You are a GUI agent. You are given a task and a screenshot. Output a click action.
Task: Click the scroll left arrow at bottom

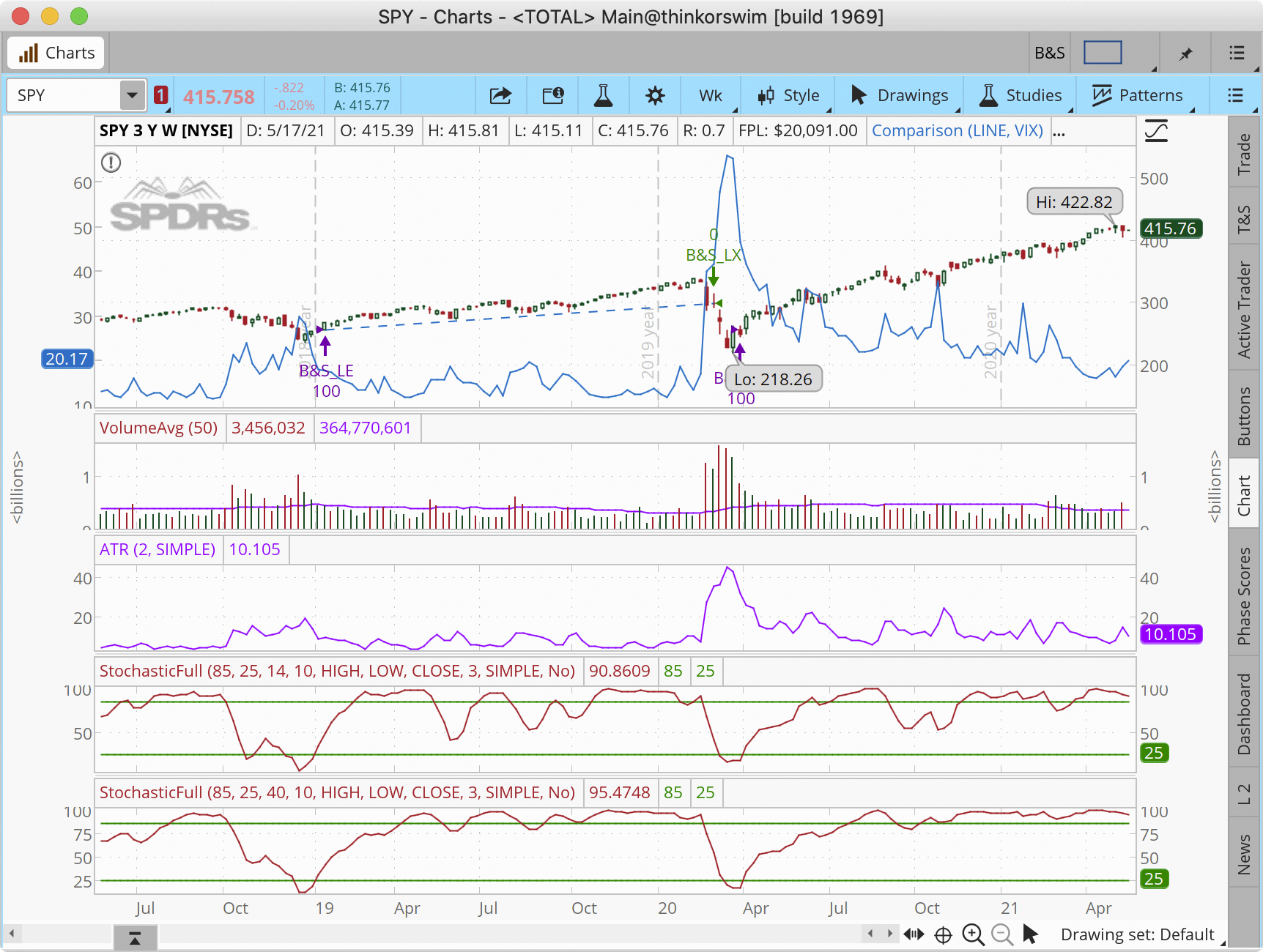pos(11,934)
